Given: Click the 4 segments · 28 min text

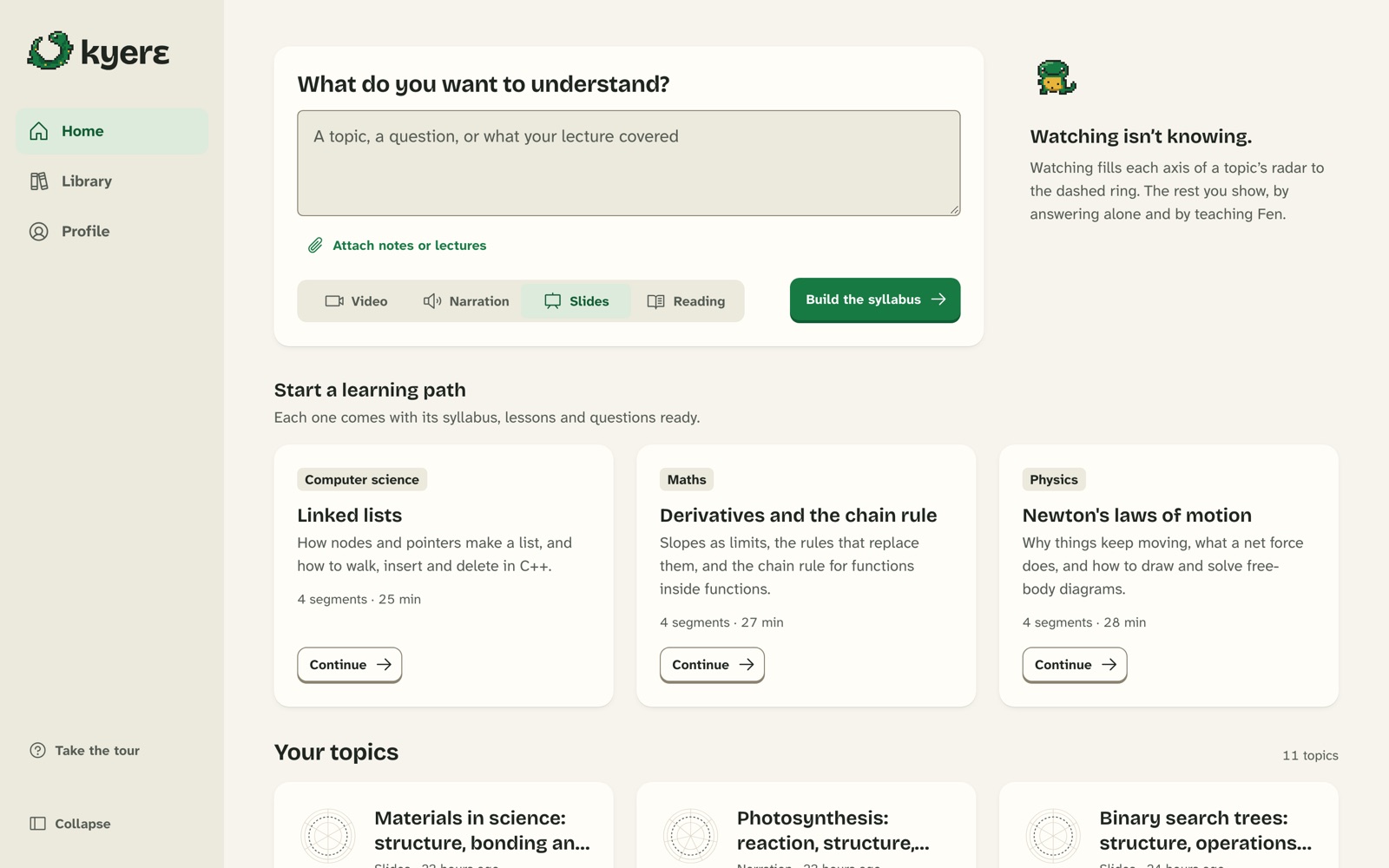Looking at the screenshot, I should pyautogui.click(x=1084, y=623).
